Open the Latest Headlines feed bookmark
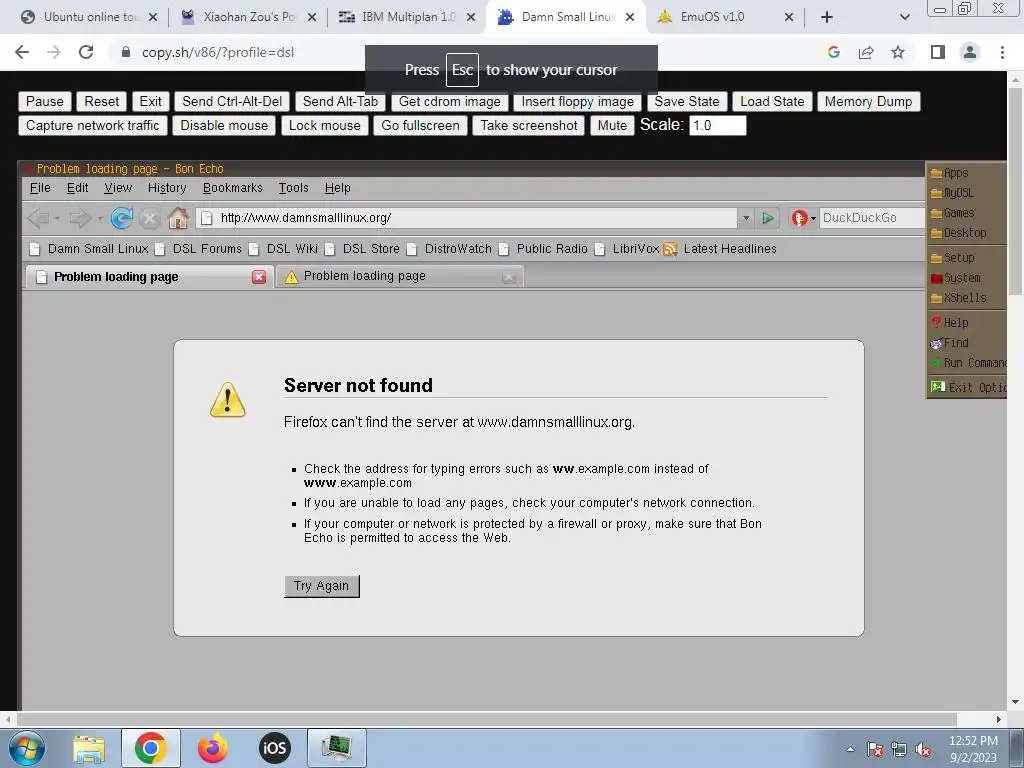The image size is (1024, 768). pos(721,249)
